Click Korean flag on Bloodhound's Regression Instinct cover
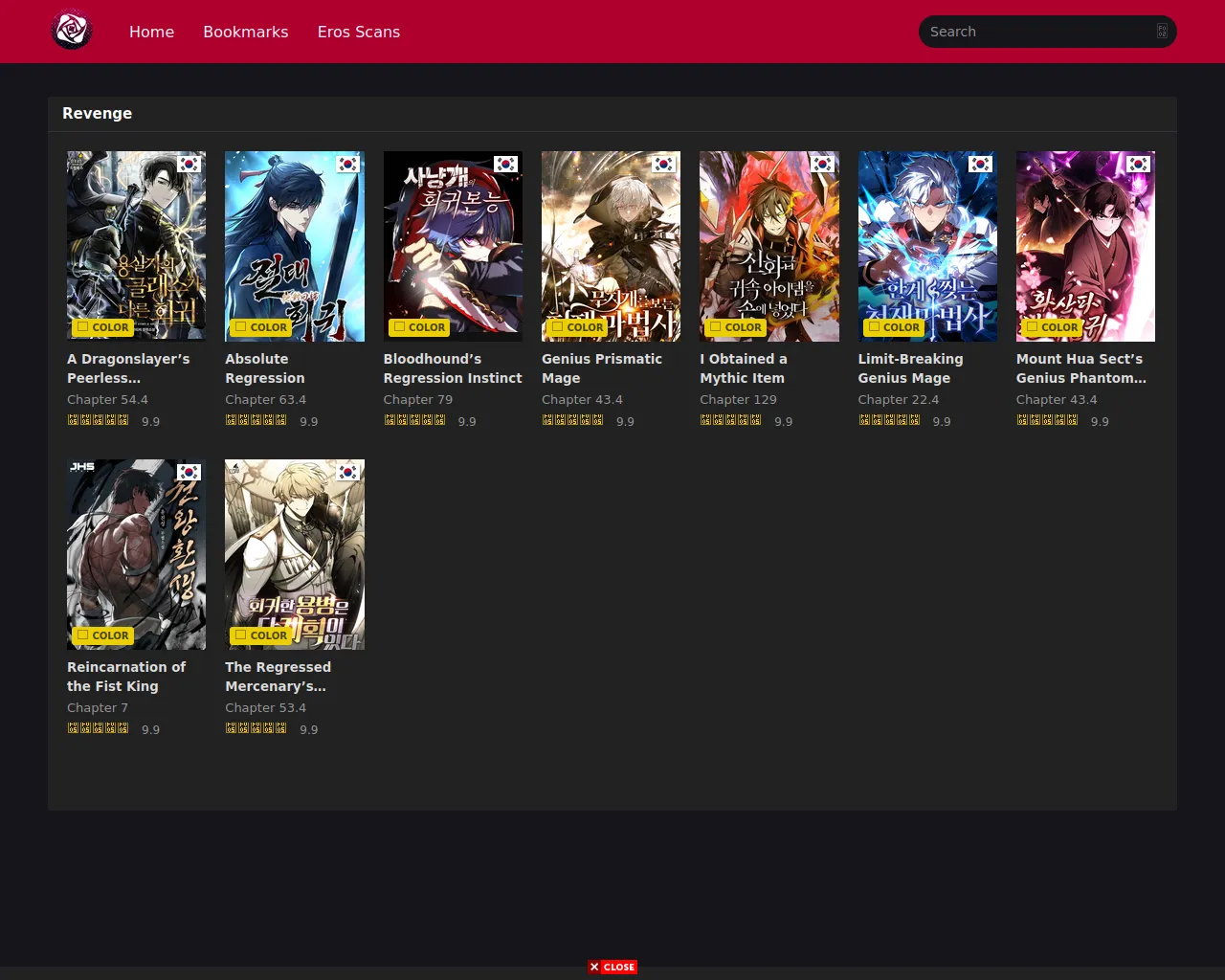The image size is (1225, 980). coord(506,165)
